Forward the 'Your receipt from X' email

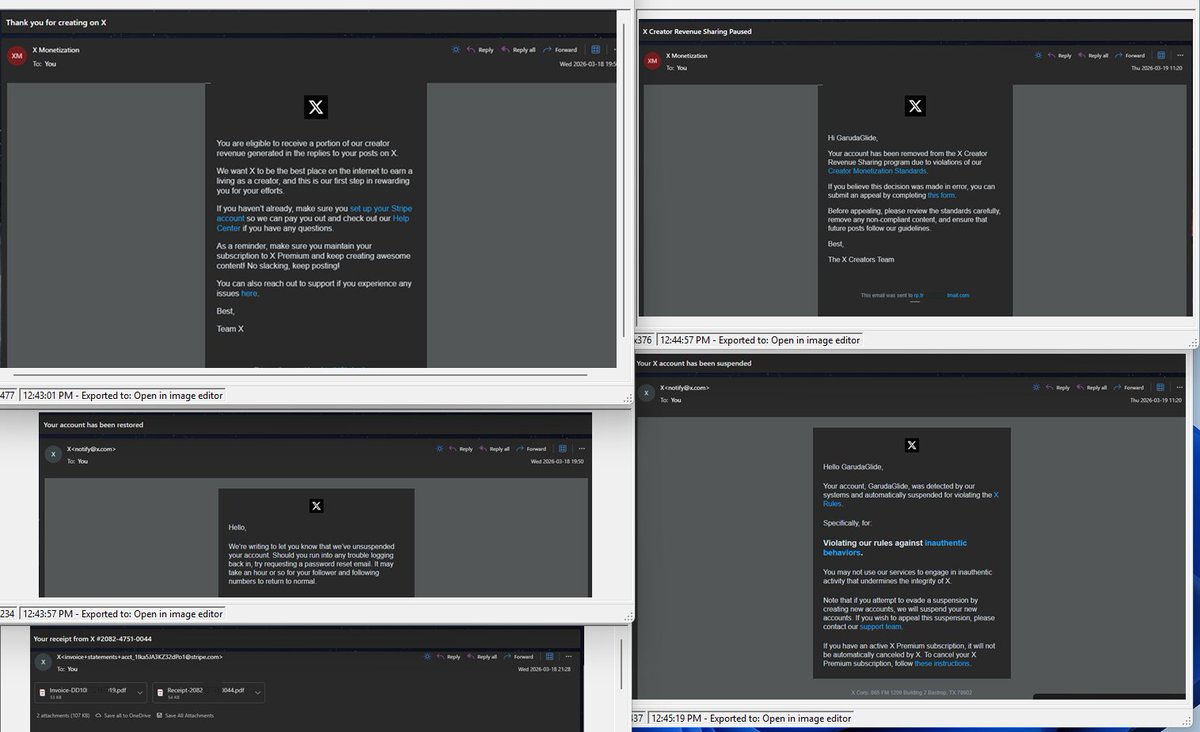(x=519, y=657)
